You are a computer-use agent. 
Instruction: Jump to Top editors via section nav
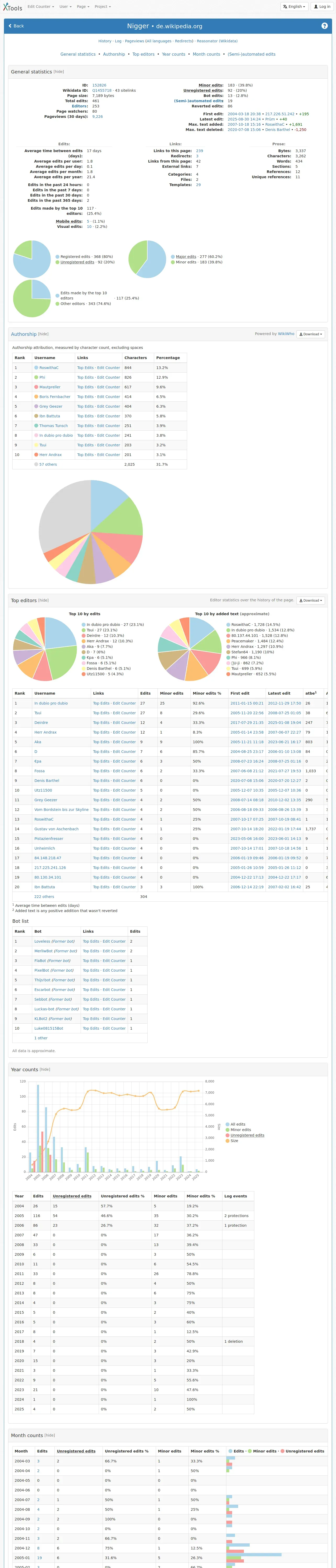[143, 54]
